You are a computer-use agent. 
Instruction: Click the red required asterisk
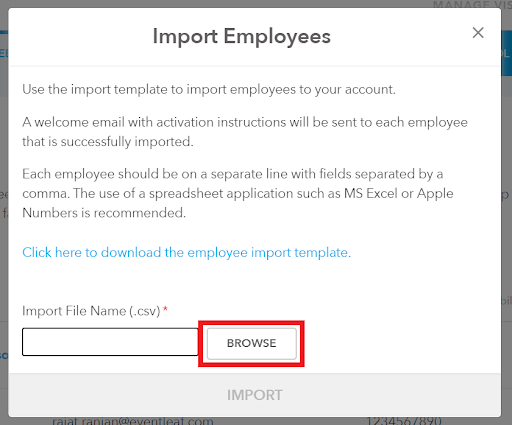[165, 310]
